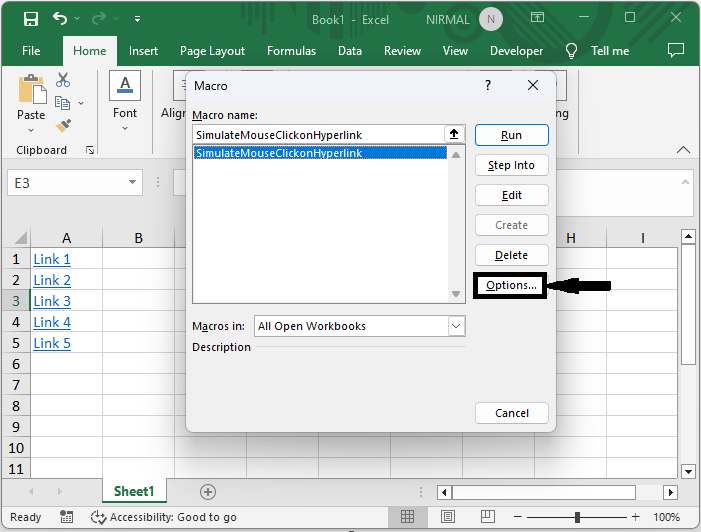Open the Link 2 hyperlink
Screen dimensions: 701x532
click(x=52, y=280)
